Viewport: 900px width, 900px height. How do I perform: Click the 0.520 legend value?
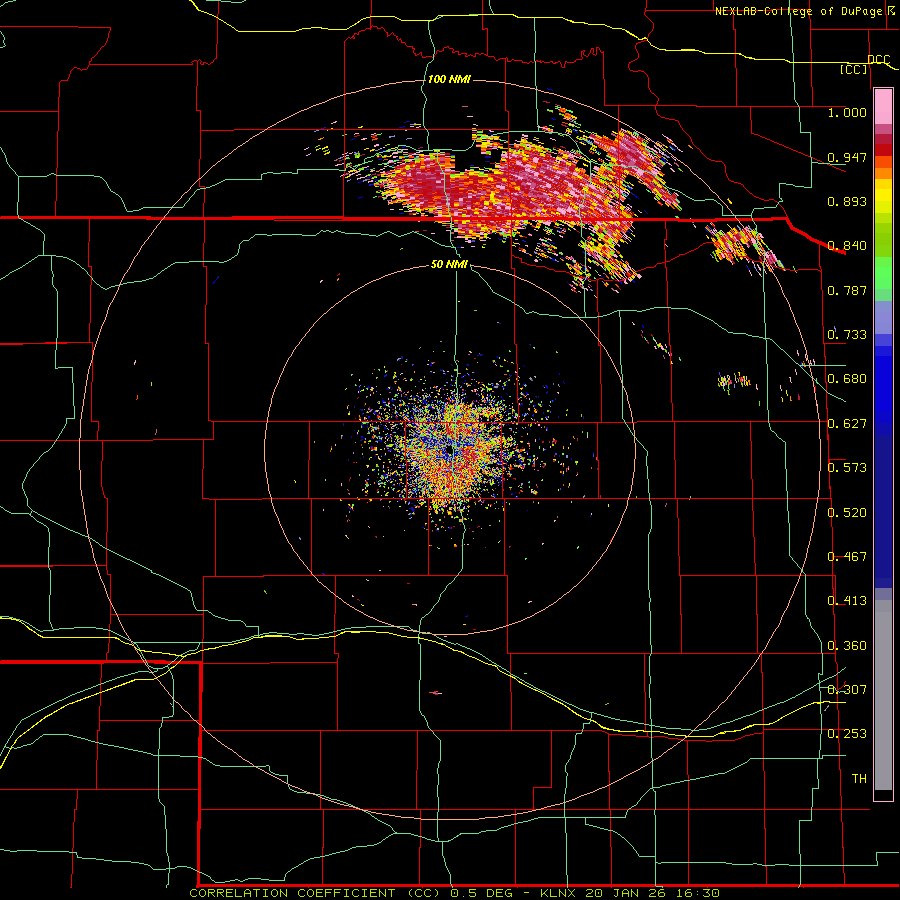coord(847,513)
